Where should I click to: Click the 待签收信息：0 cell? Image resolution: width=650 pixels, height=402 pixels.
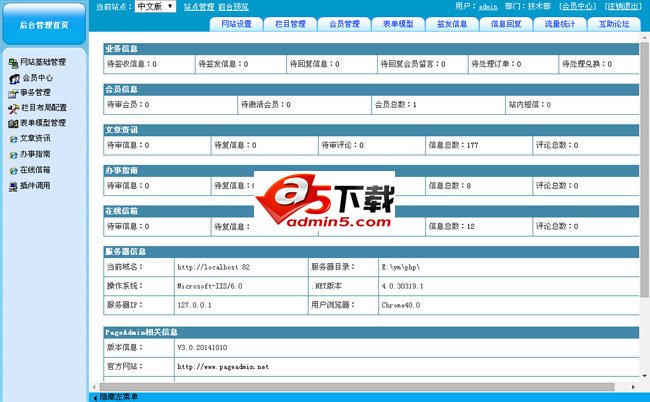[149, 64]
